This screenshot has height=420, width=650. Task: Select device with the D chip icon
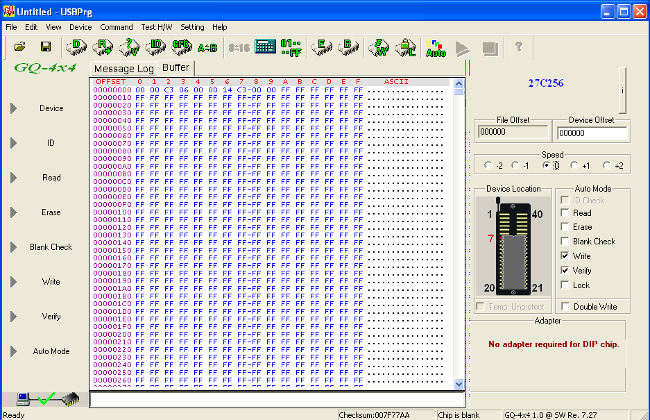click(x=76, y=47)
